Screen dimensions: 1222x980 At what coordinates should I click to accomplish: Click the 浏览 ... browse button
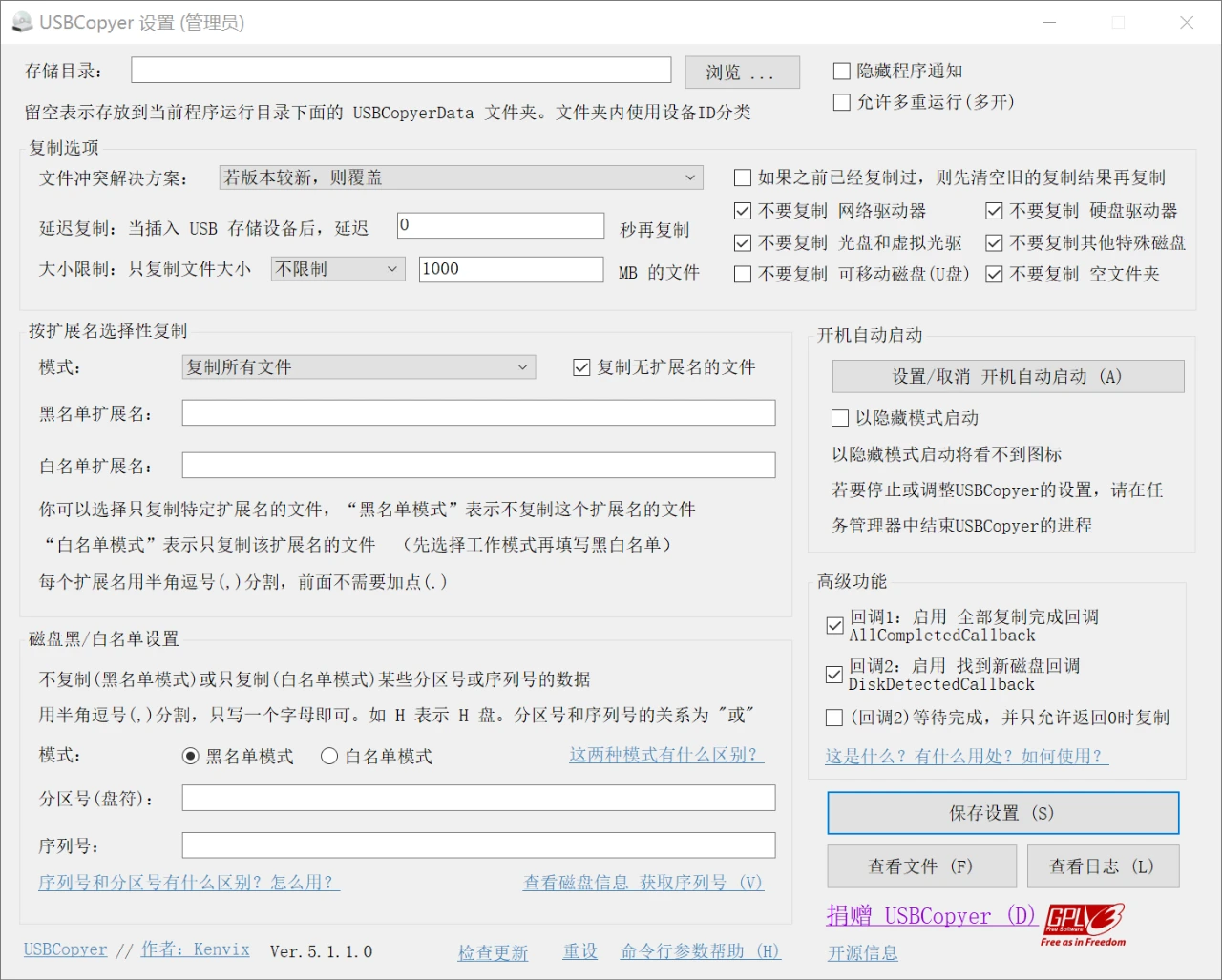pyautogui.click(x=742, y=72)
